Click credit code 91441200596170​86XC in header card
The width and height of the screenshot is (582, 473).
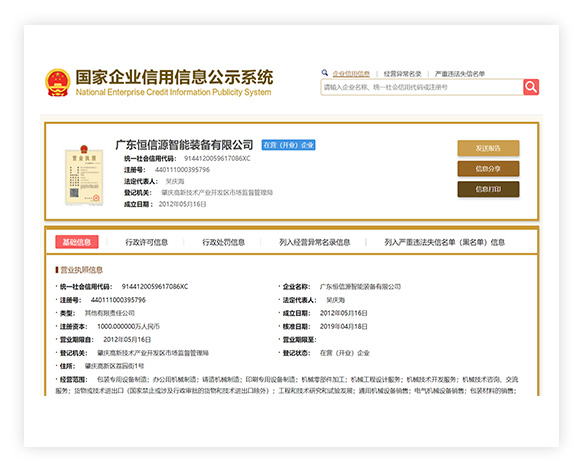pyautogui.click(x=217, y=159)
